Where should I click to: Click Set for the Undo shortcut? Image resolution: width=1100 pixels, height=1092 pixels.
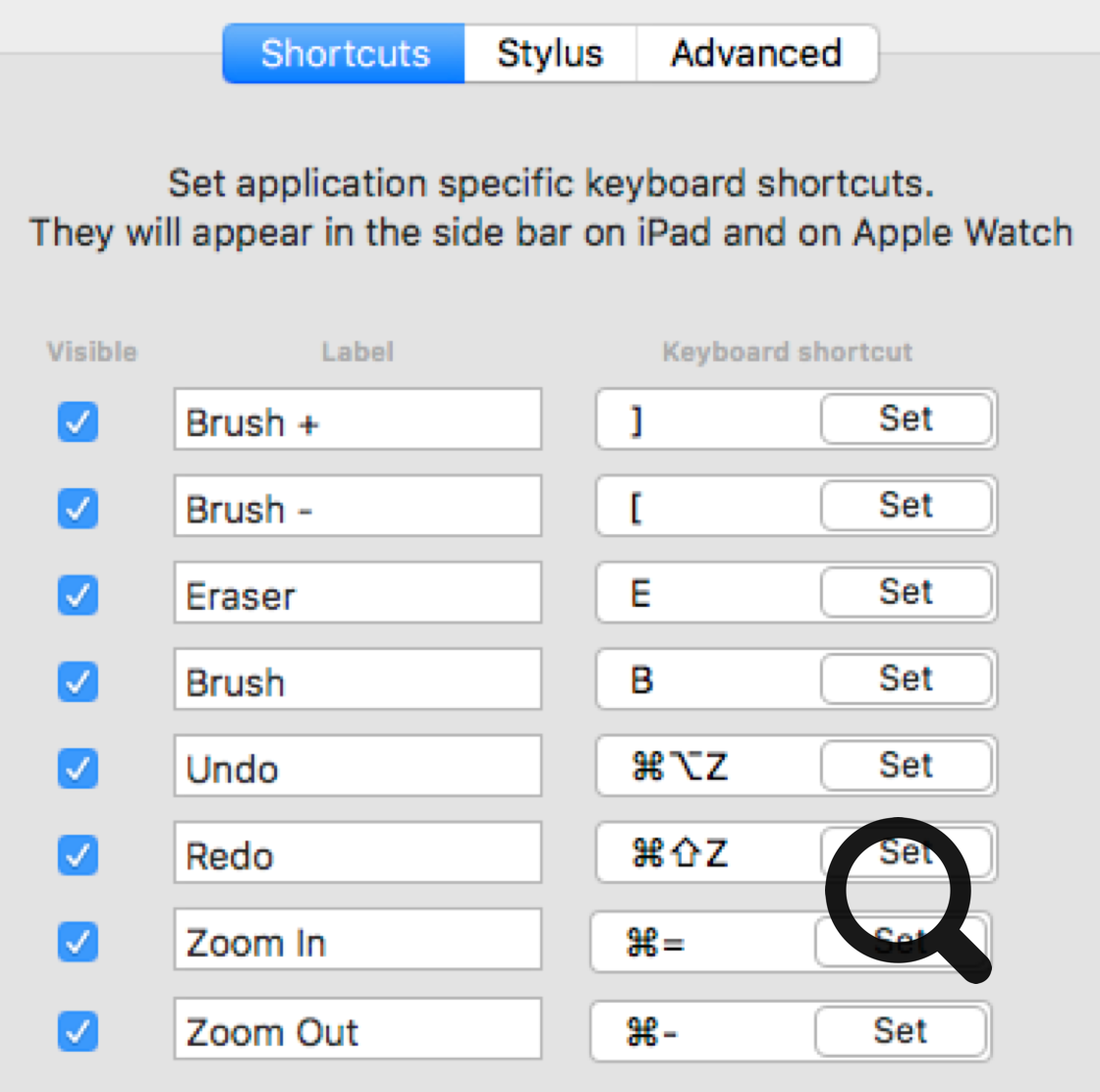907,766
